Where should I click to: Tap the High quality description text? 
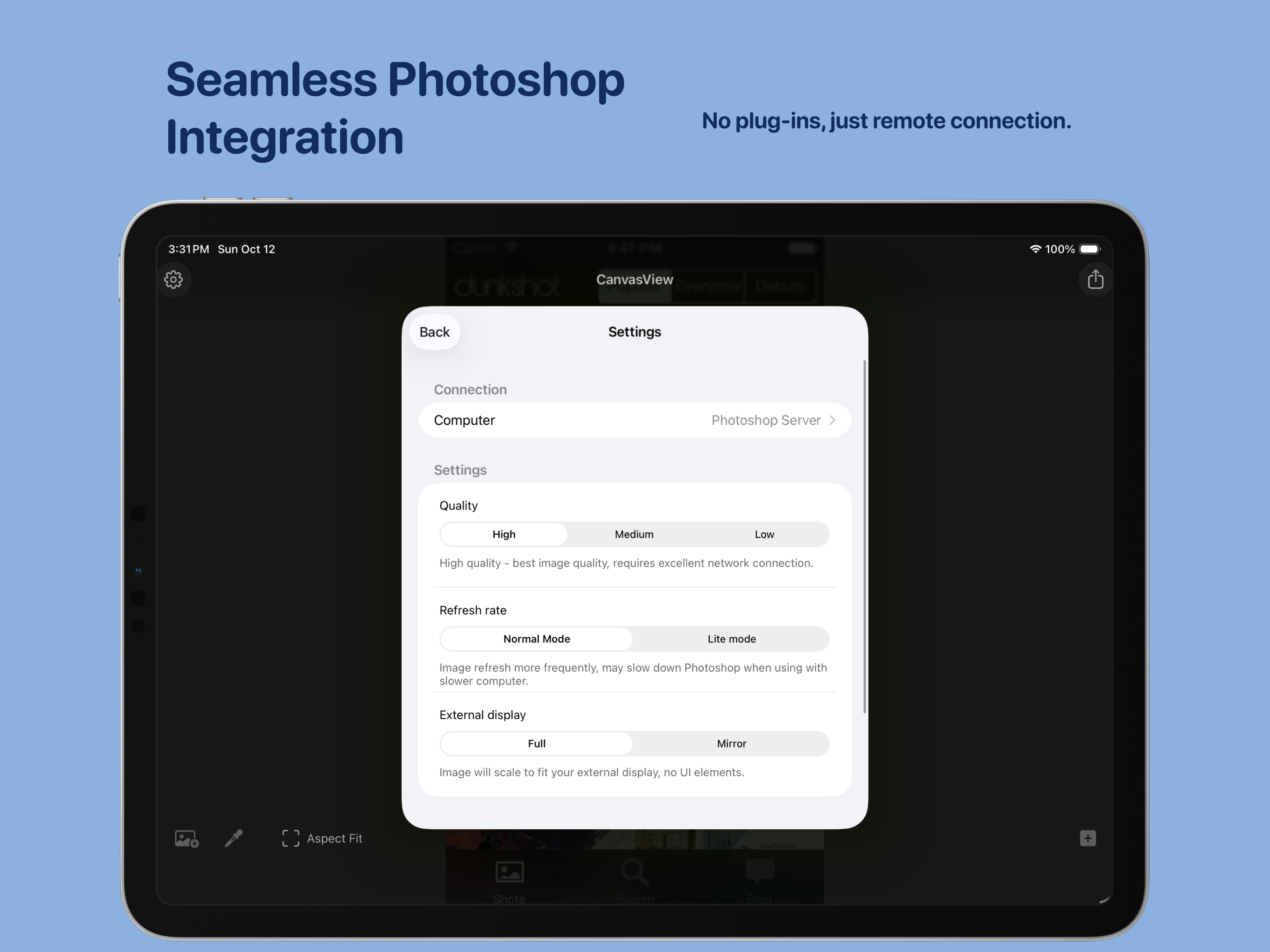pyautogui.click(x=626, y=563)
